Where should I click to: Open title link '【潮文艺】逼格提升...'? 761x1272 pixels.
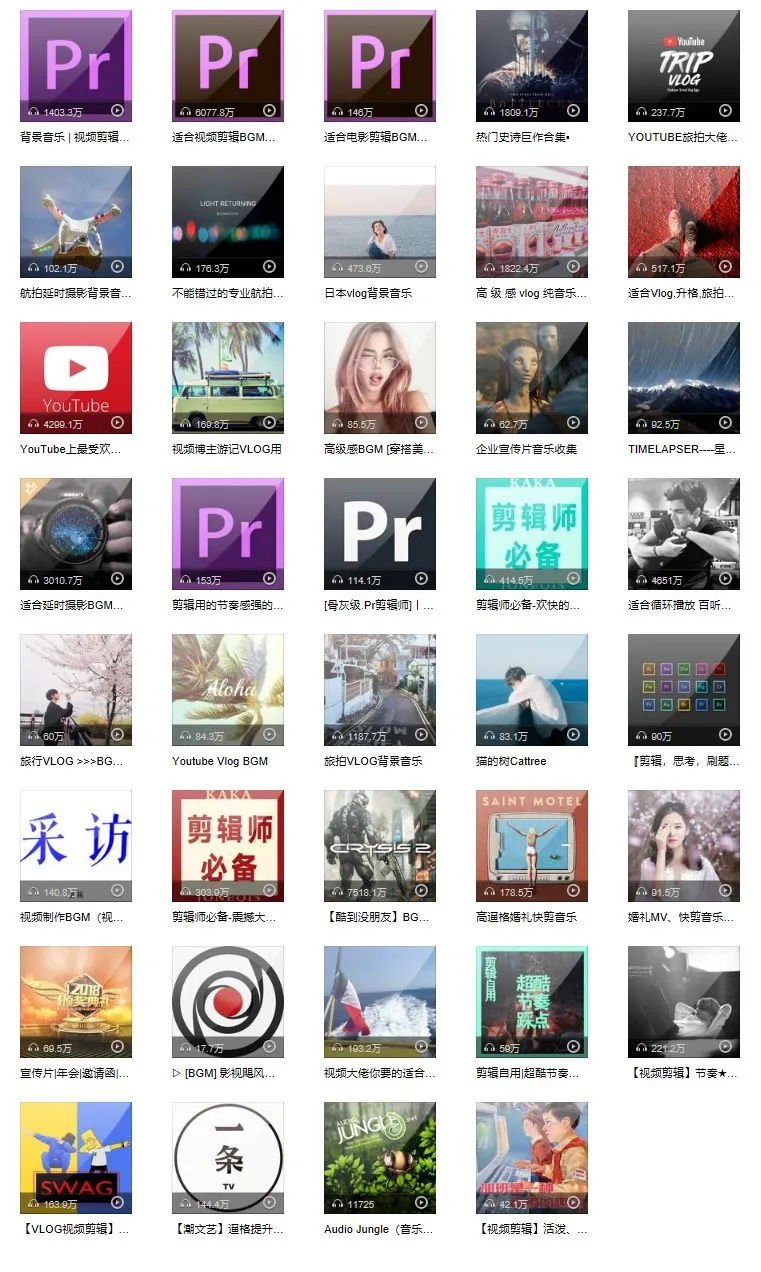(227, 1229)
